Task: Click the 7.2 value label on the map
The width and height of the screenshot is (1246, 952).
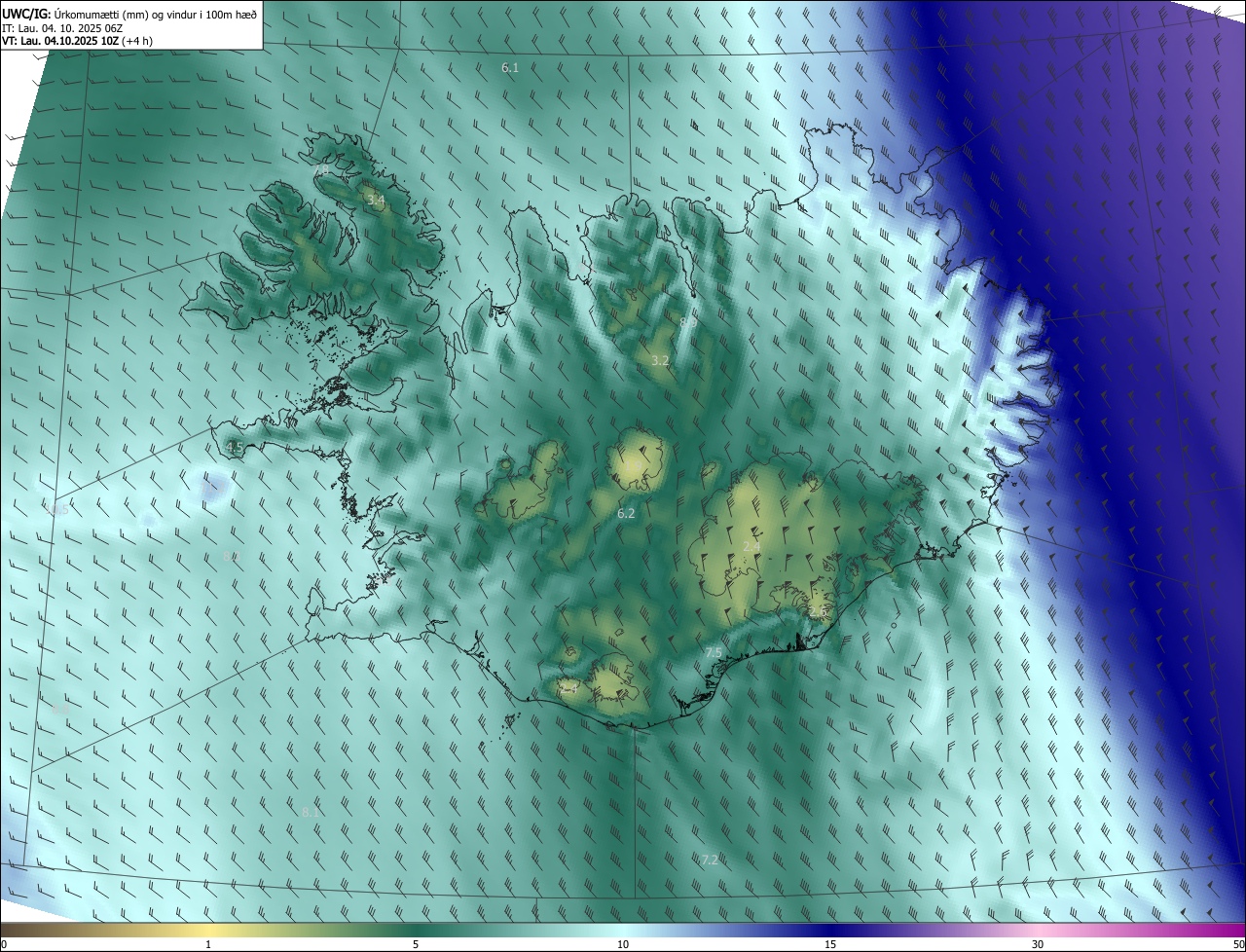Action: click(x=710, y=860)
